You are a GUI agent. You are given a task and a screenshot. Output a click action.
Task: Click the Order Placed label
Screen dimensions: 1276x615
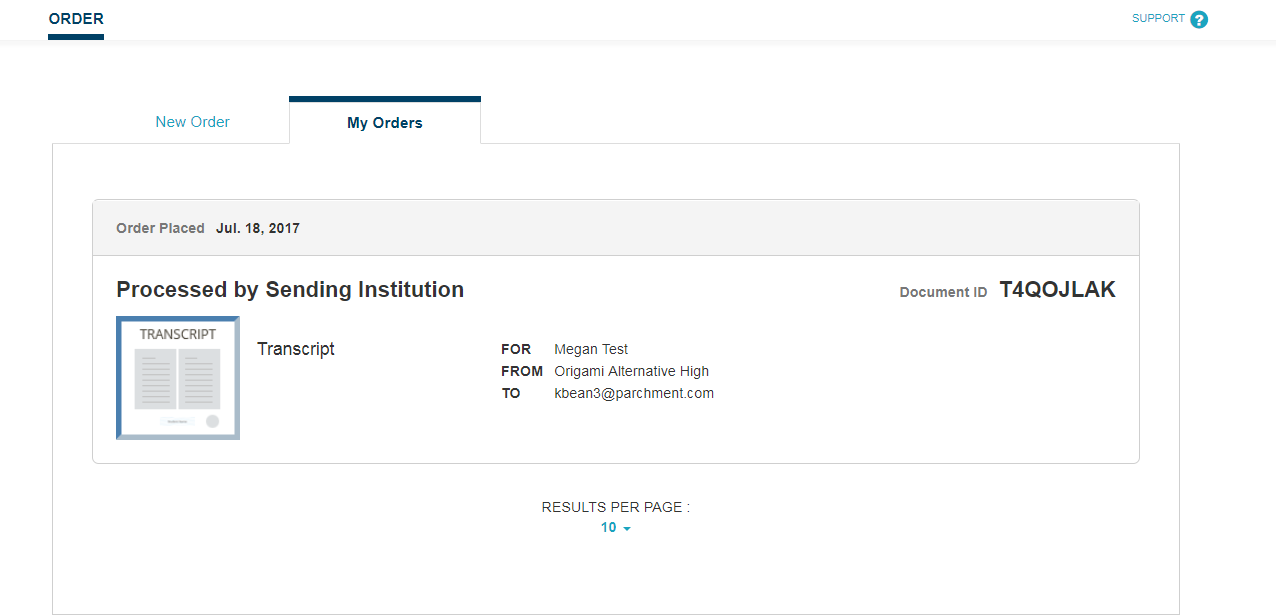tap(160, 228)
